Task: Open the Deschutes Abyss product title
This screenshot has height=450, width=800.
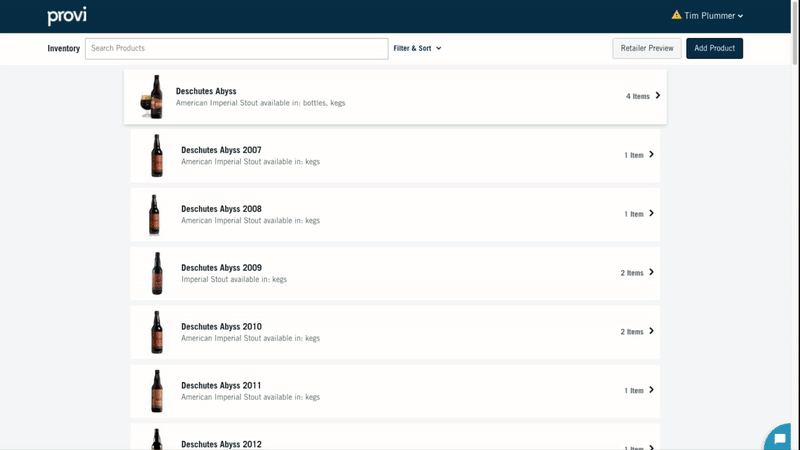Action: pyautogui.click(x=206, y=91)
